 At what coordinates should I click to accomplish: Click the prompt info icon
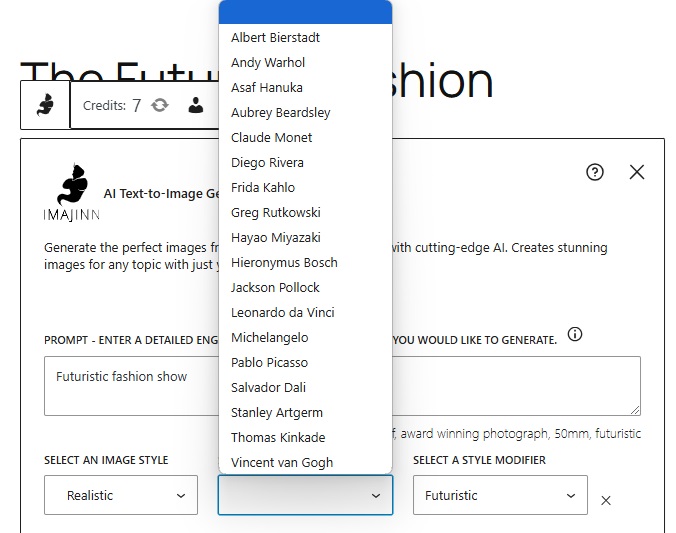[x=575, y=335]
